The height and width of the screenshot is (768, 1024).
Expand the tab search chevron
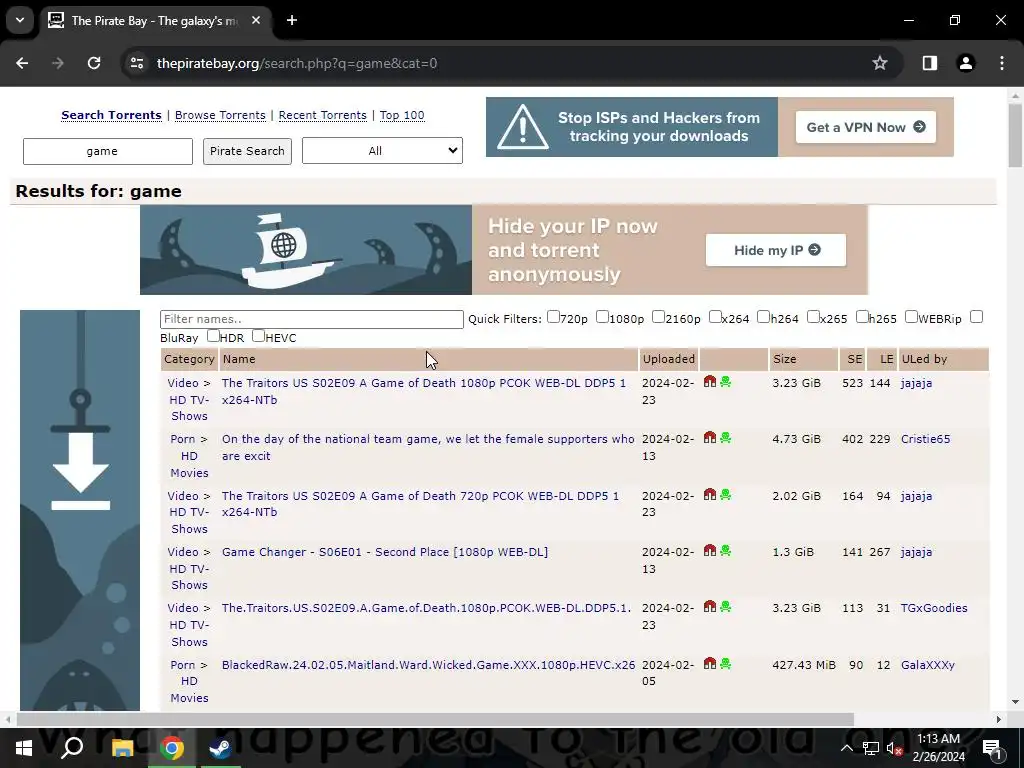click(20, 20)
